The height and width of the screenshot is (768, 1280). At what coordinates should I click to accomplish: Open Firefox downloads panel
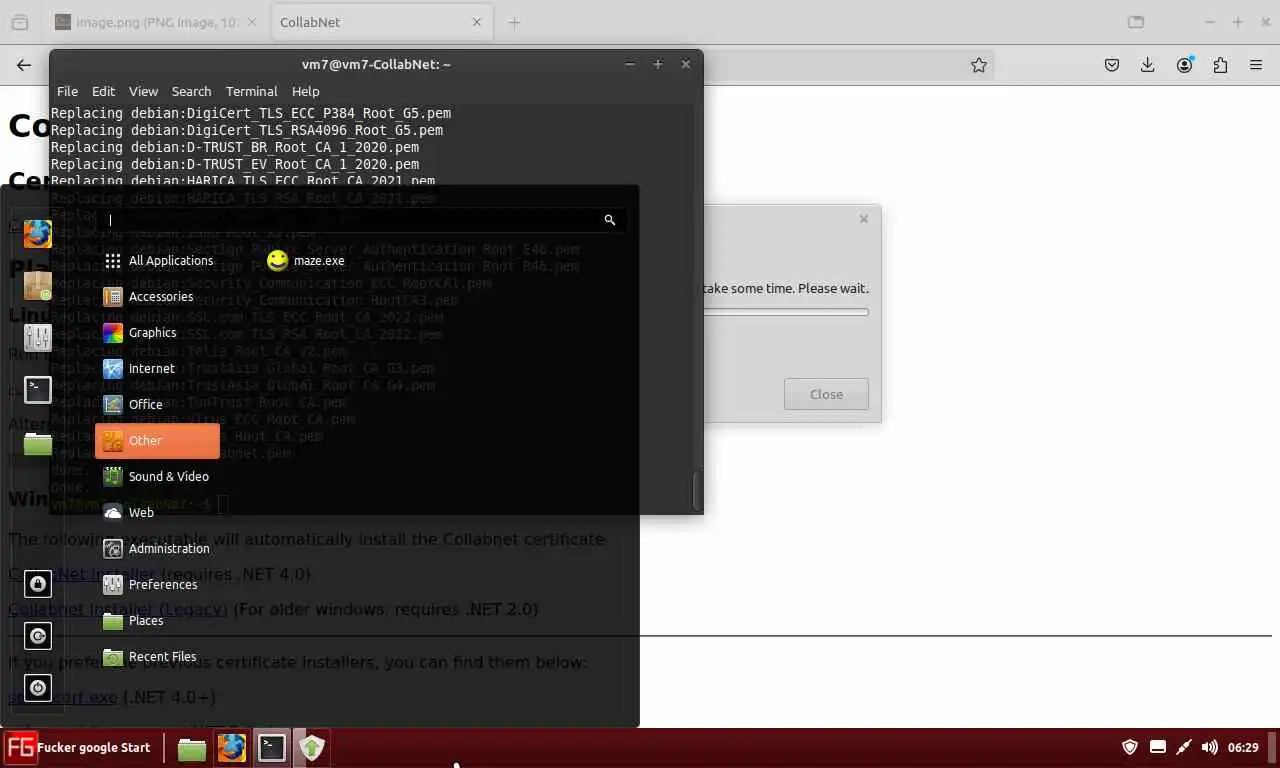click(x=1148, y=65)
